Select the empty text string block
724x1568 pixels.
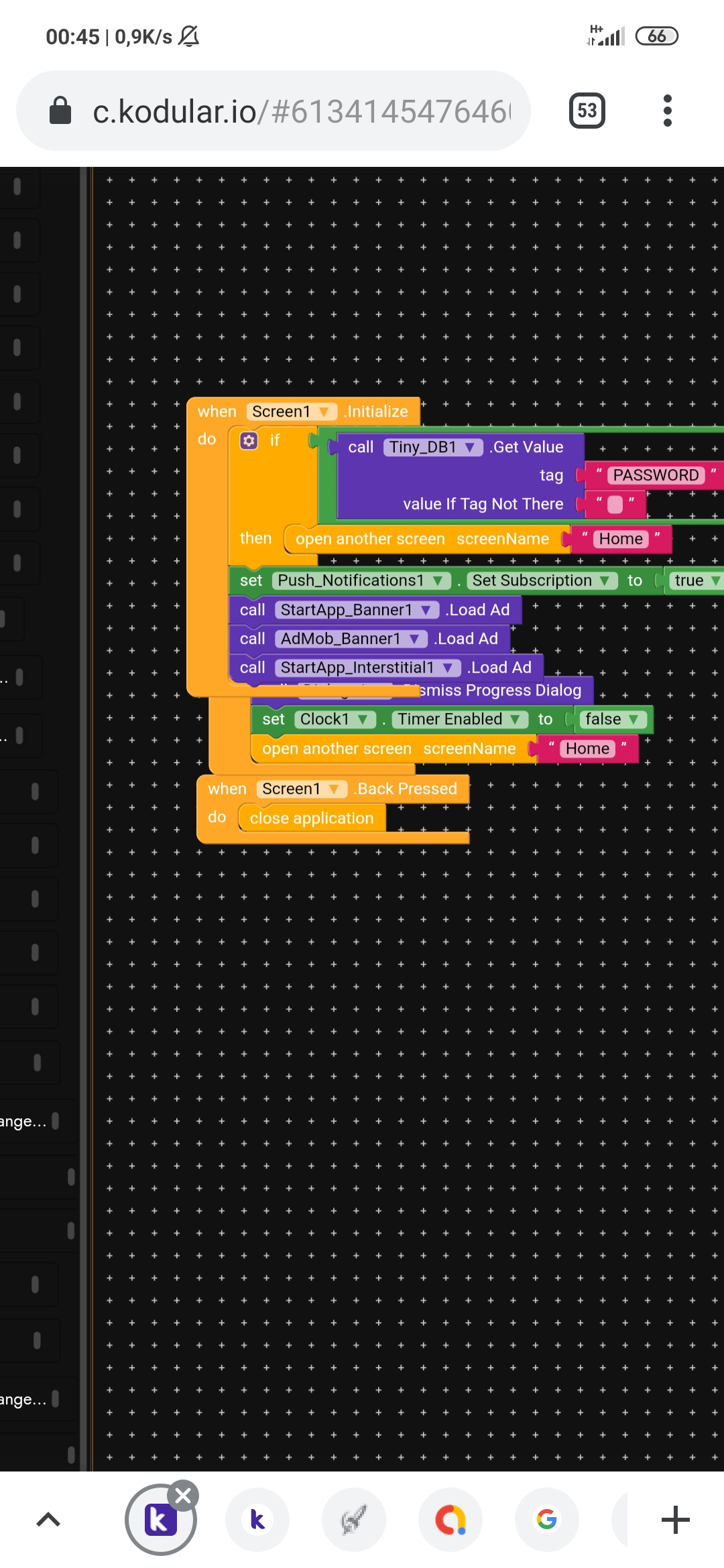click(615, 504)
